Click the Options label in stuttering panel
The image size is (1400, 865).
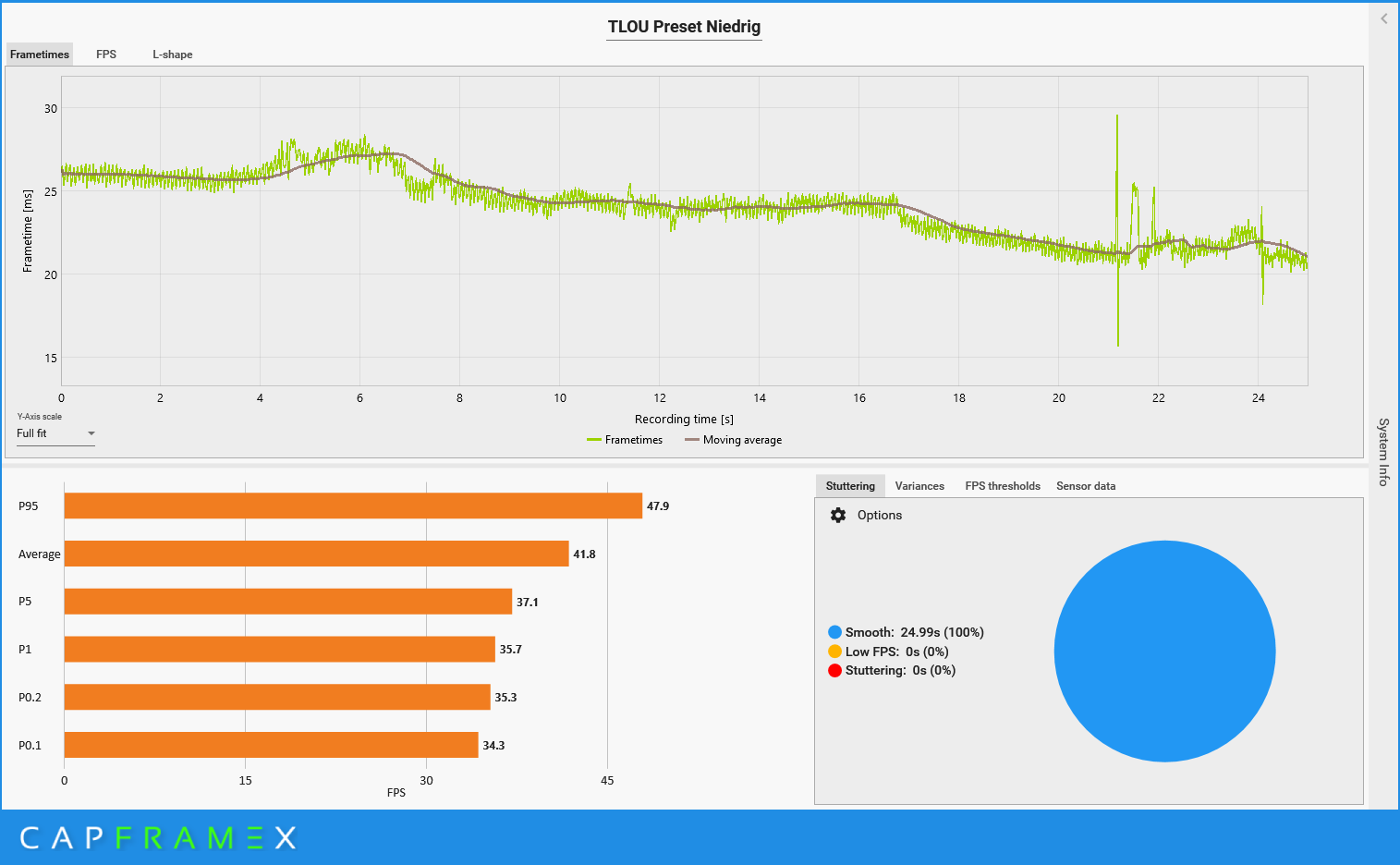point(880,516)
